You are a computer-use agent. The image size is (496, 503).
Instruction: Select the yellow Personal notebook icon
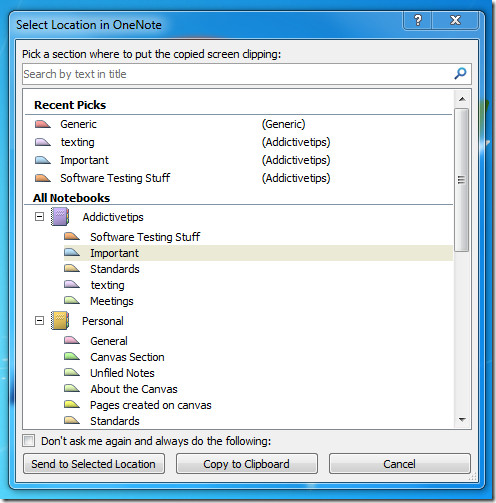click(60, 321)
